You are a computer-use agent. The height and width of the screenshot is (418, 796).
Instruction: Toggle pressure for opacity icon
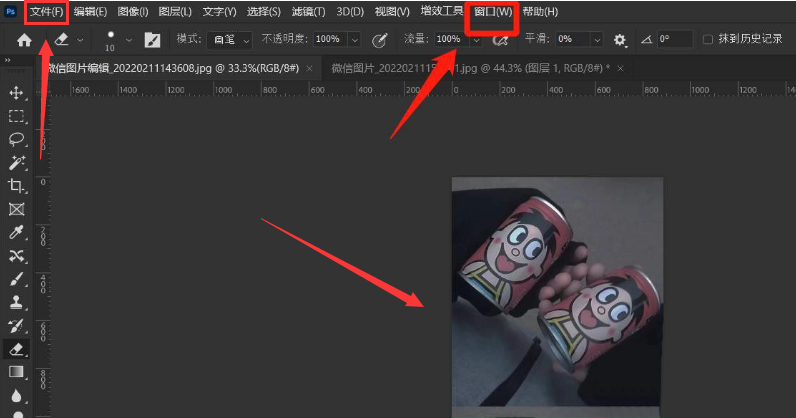(379, 40)
